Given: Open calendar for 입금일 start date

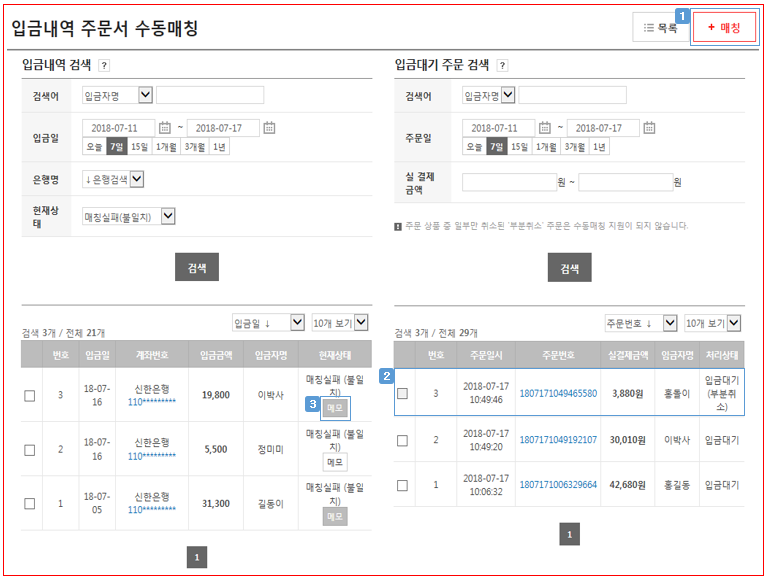Looking at the screenshot, I should pos(165,128).
